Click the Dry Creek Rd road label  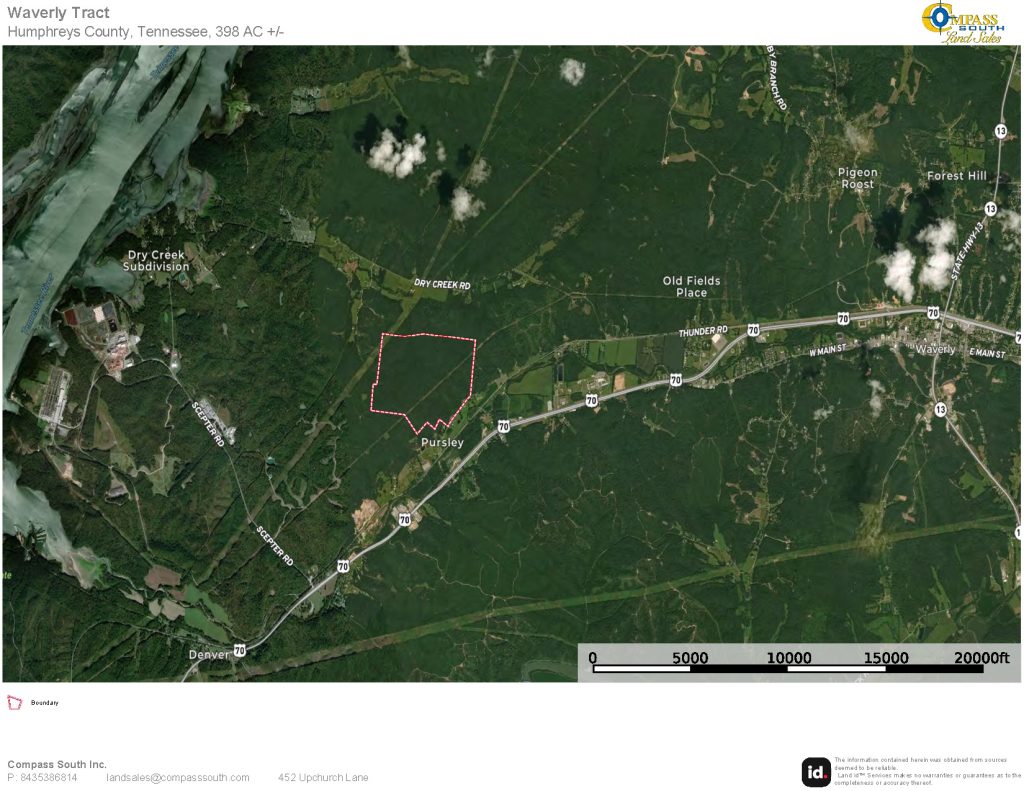coord(442,285)
